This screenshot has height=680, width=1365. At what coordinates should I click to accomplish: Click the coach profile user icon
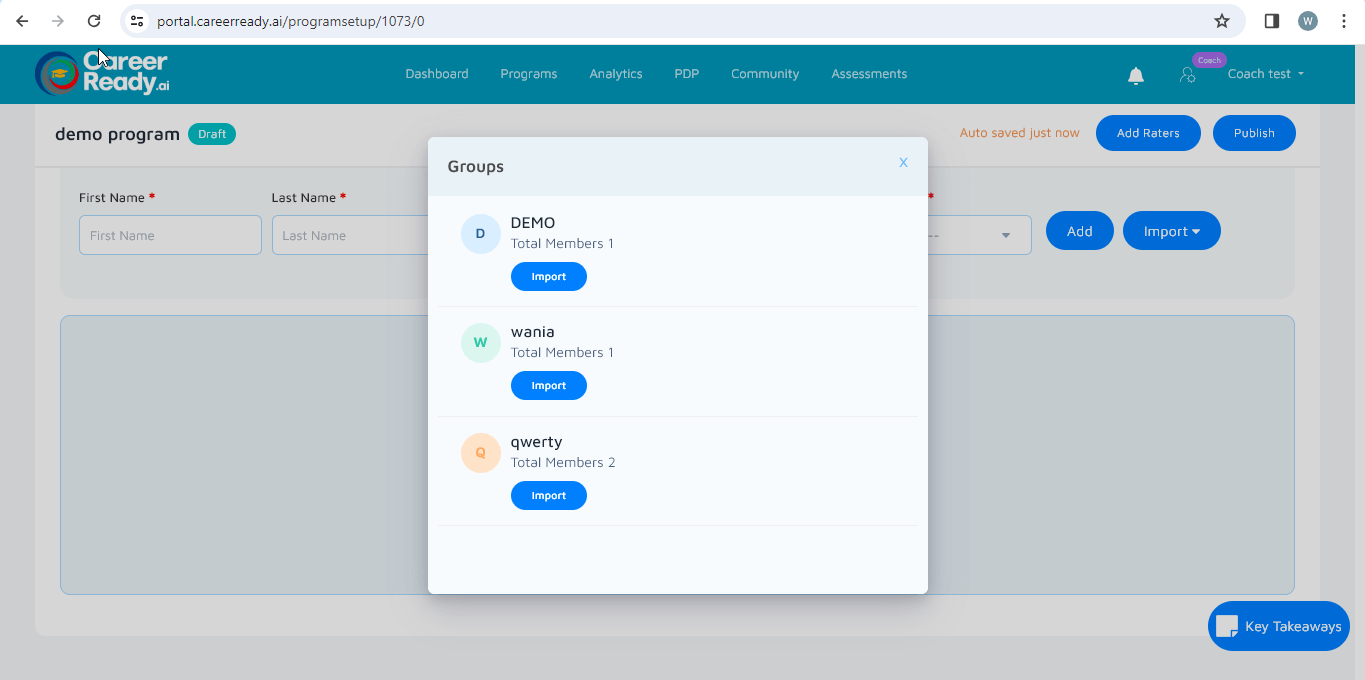coord(1187,75)
